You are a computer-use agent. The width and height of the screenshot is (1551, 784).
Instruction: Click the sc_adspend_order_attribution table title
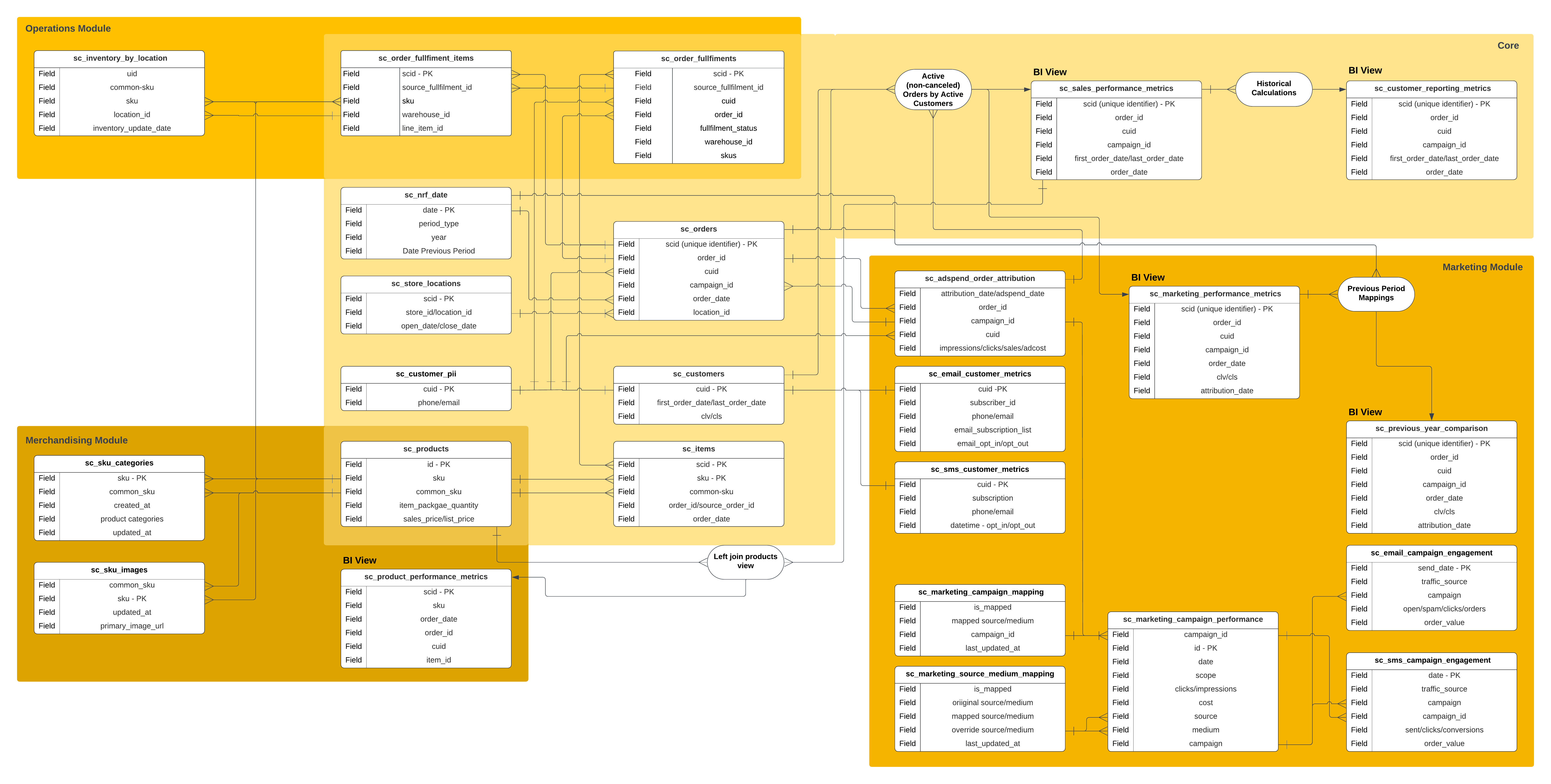980,279
